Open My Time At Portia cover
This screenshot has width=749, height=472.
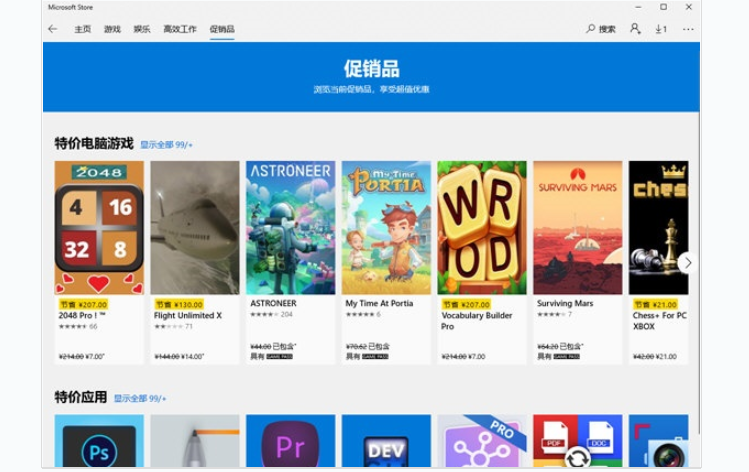click(x=386, y=227)
